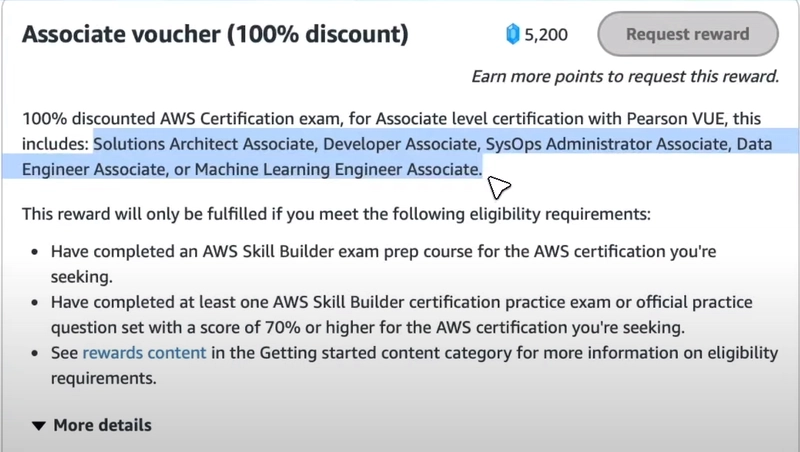Open the rewards content link
800x452 pixels.
pyautogui.click(x=144, y=352)
